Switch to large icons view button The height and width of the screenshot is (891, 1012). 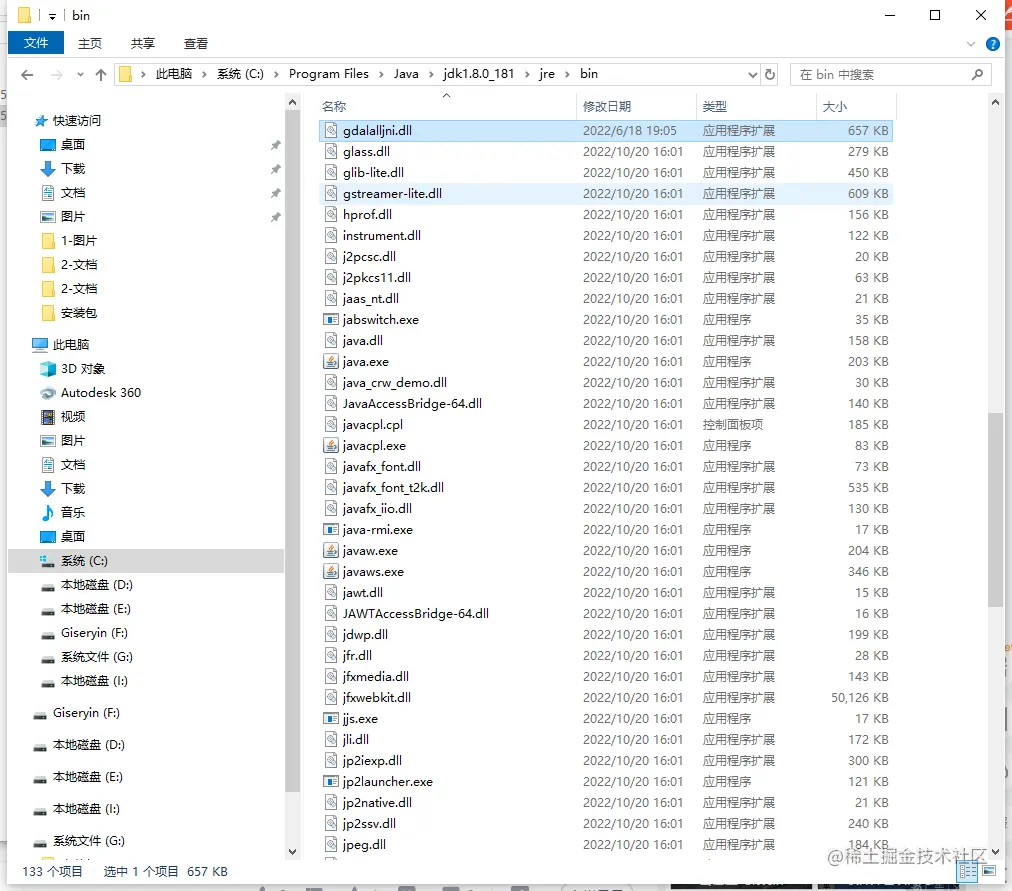[989, 871]
